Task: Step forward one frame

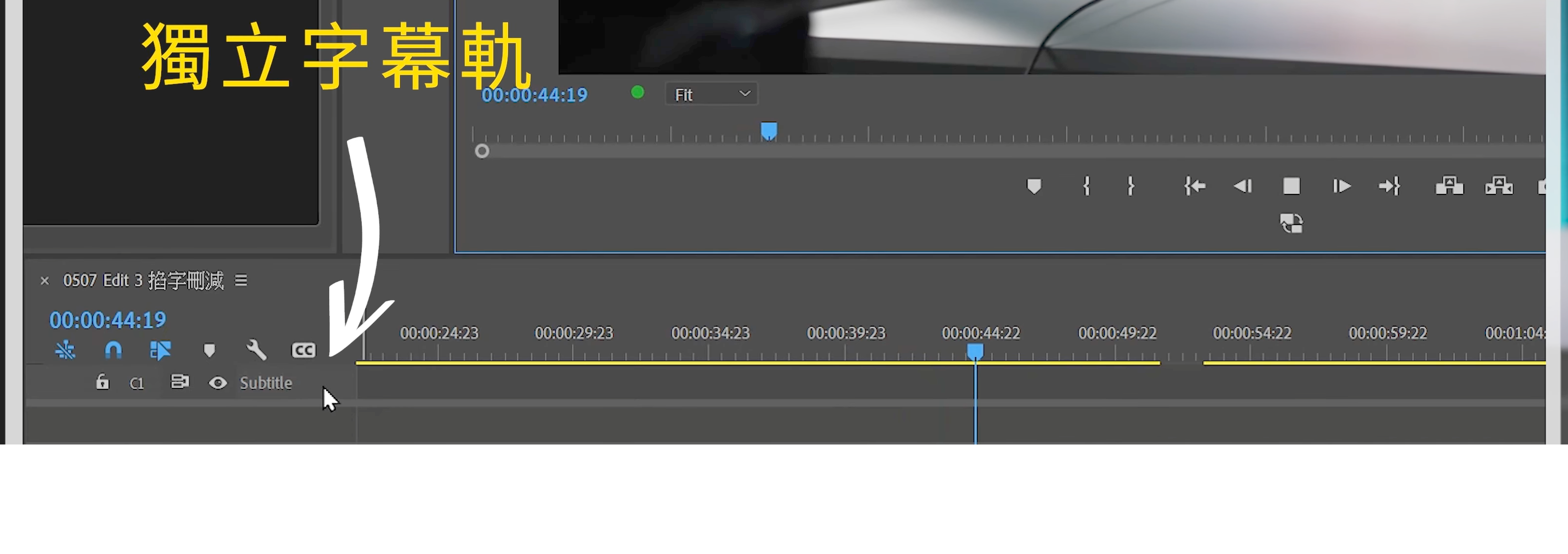Action: coord(1341,186)
